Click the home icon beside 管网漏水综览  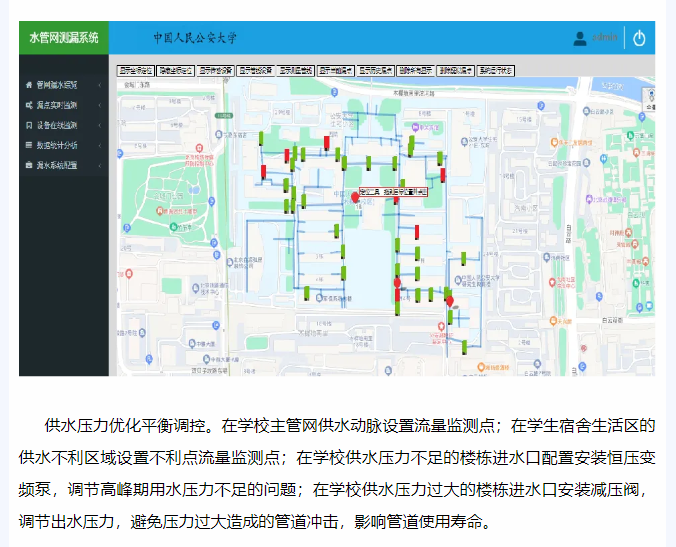click(x=29, y=85)
